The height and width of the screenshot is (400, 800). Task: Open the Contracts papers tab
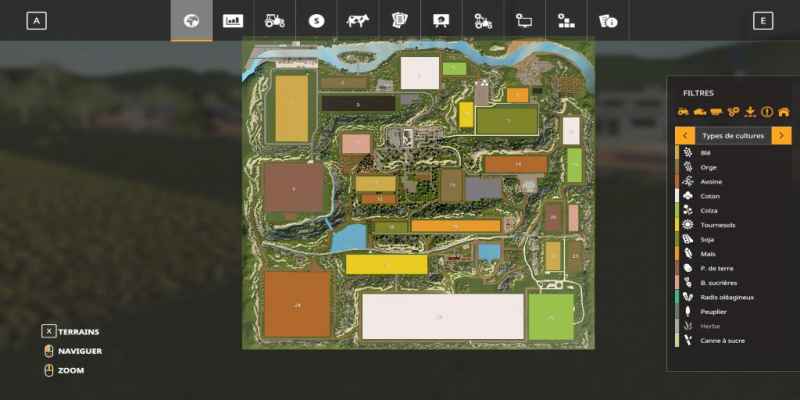399,20
